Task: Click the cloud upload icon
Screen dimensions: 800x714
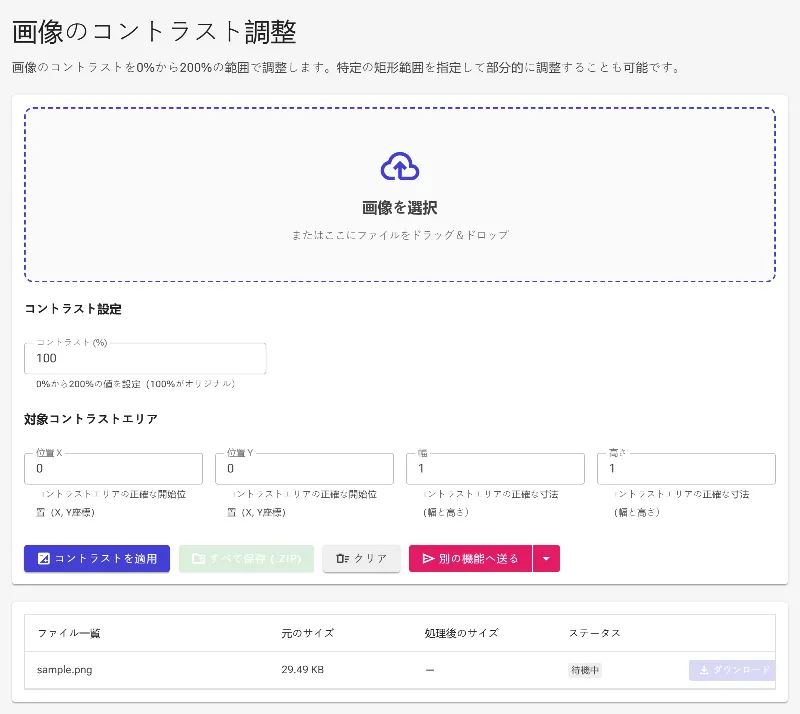Action: pyautogui.click(x=400, y=166)
